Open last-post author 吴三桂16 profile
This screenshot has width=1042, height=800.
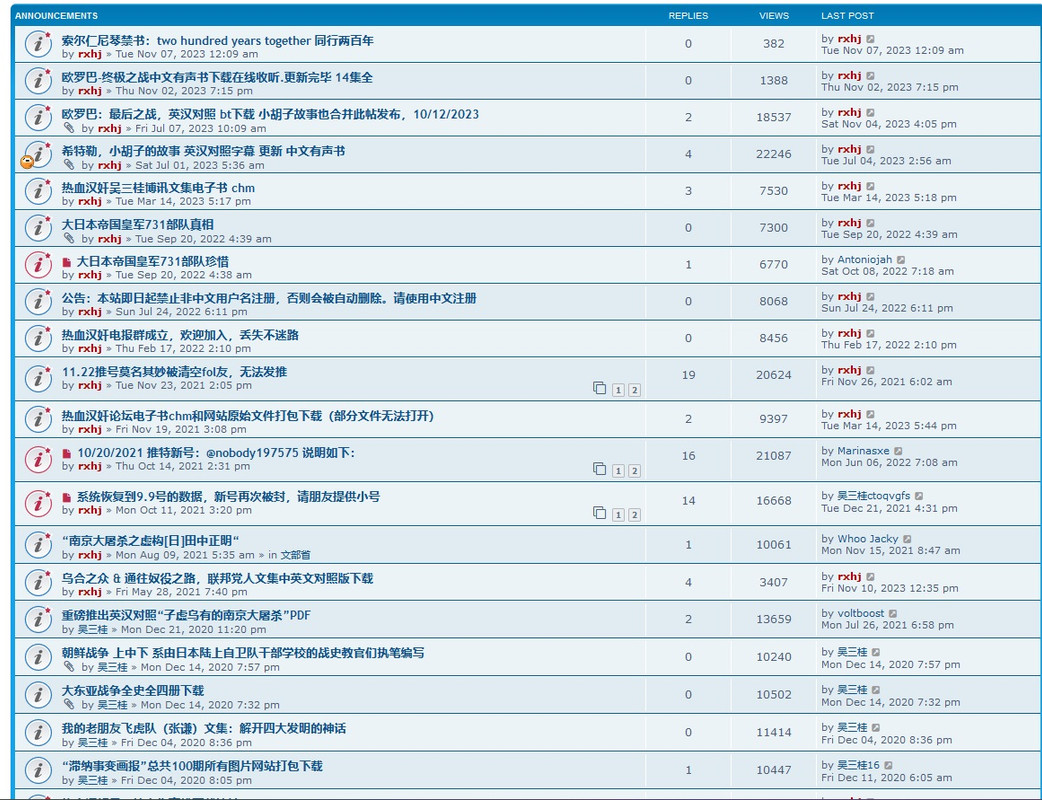point(859,765)
